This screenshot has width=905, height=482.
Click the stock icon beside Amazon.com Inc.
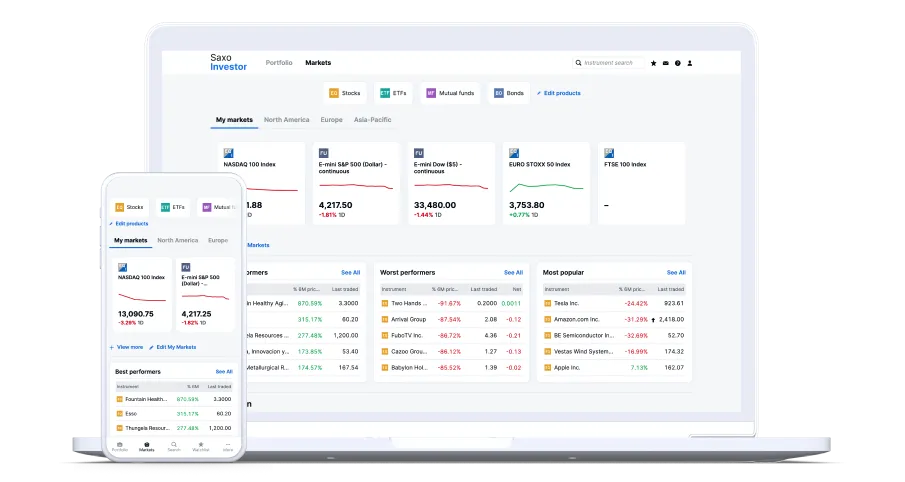[x=548, y=319]
